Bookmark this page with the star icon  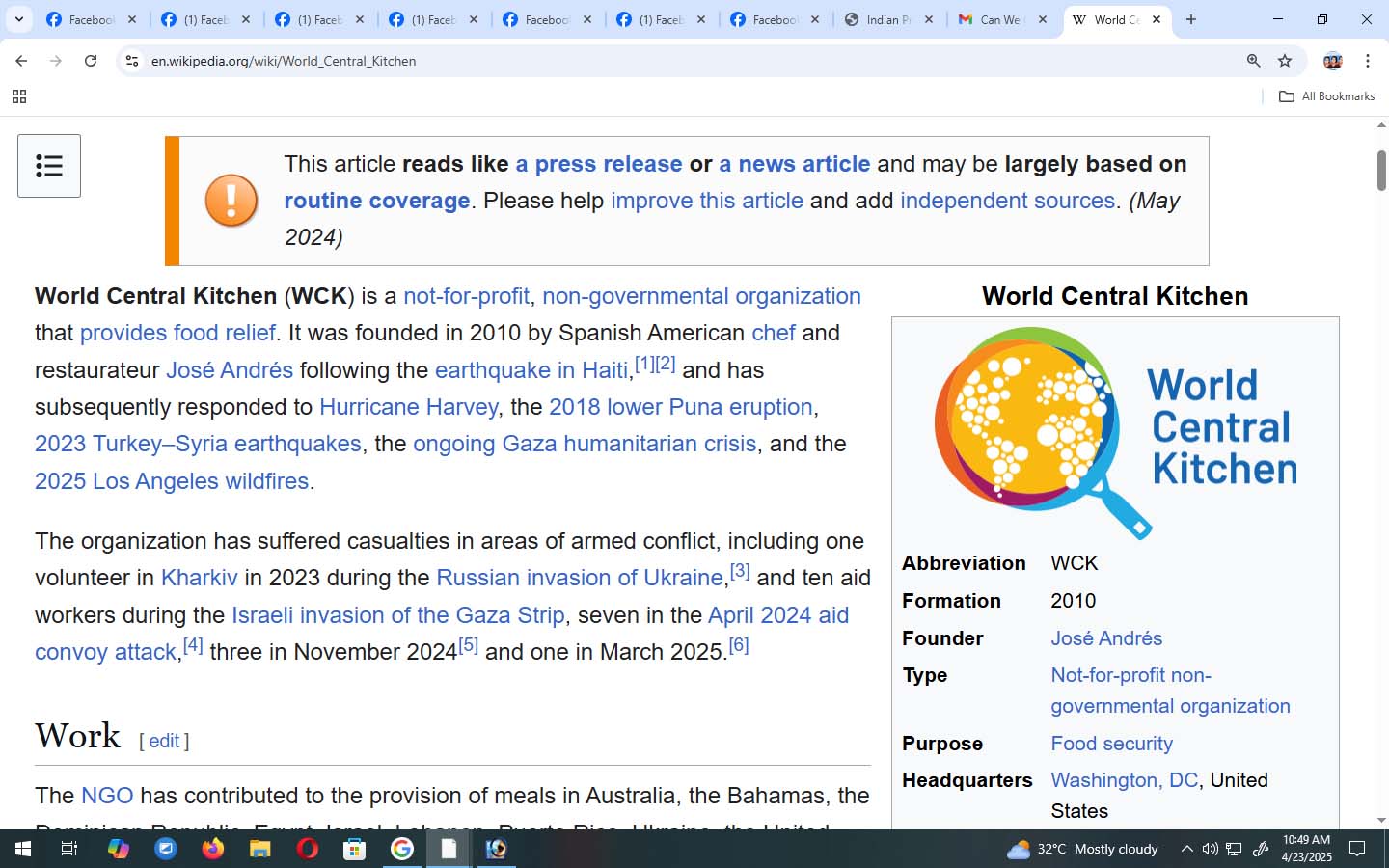tap(1285, 61)
